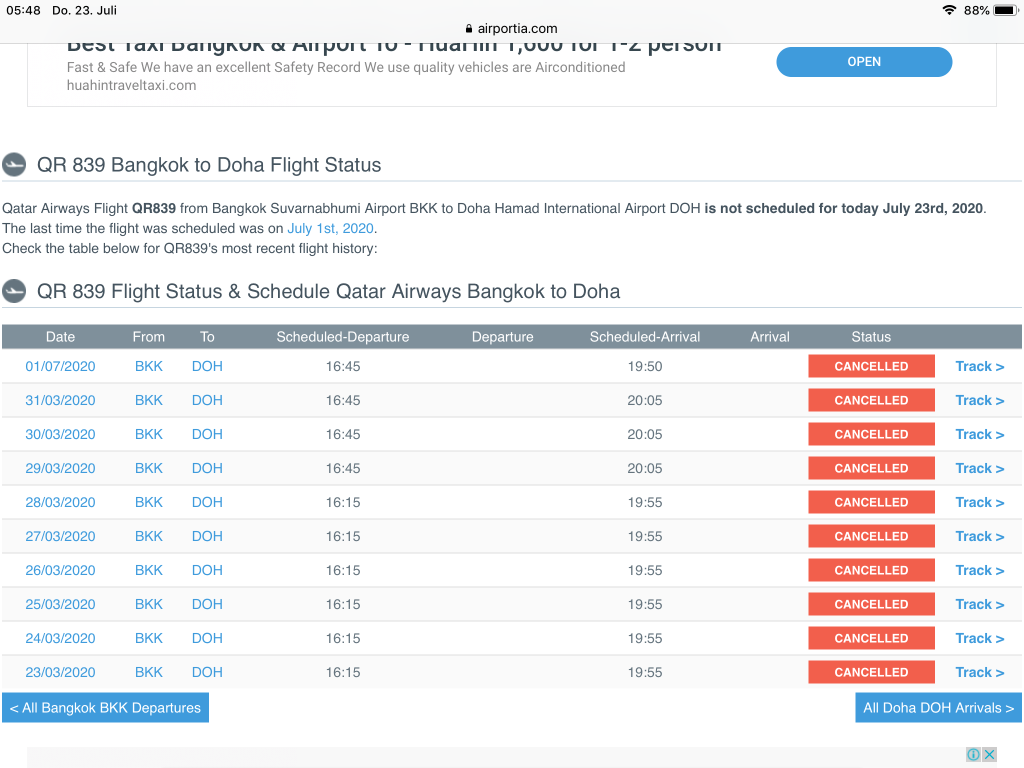Track the 23/03/2020 flight
The height and width of the screenshot is (768, 1024).
pyautogui.click(x=980, y=672)
